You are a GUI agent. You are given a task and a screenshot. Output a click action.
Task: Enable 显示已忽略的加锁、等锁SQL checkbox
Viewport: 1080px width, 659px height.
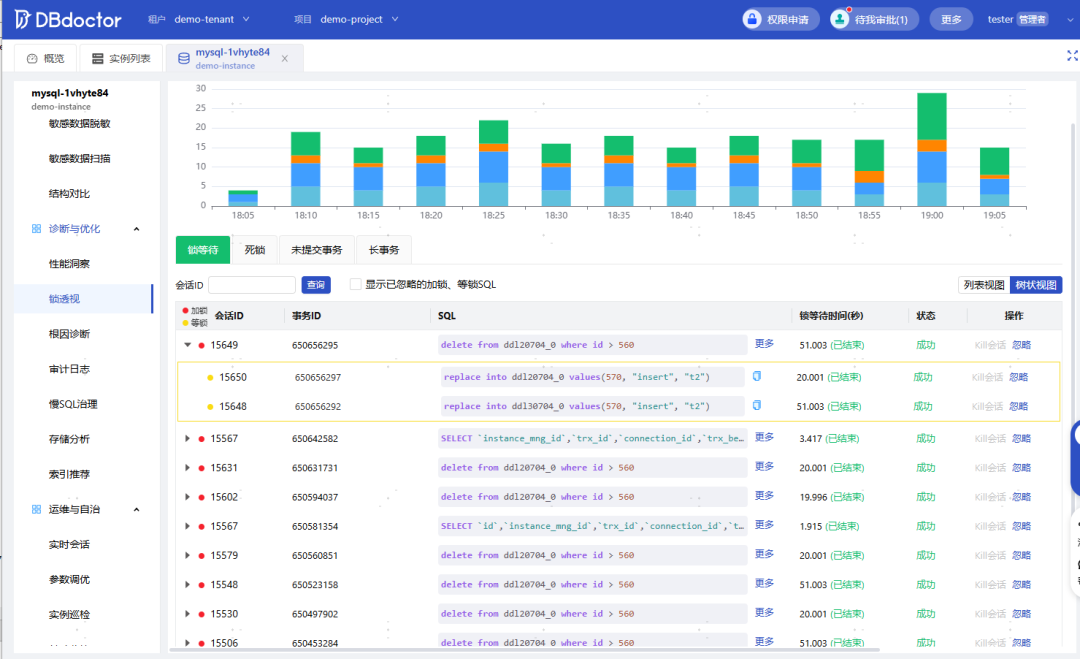point(355,284)
